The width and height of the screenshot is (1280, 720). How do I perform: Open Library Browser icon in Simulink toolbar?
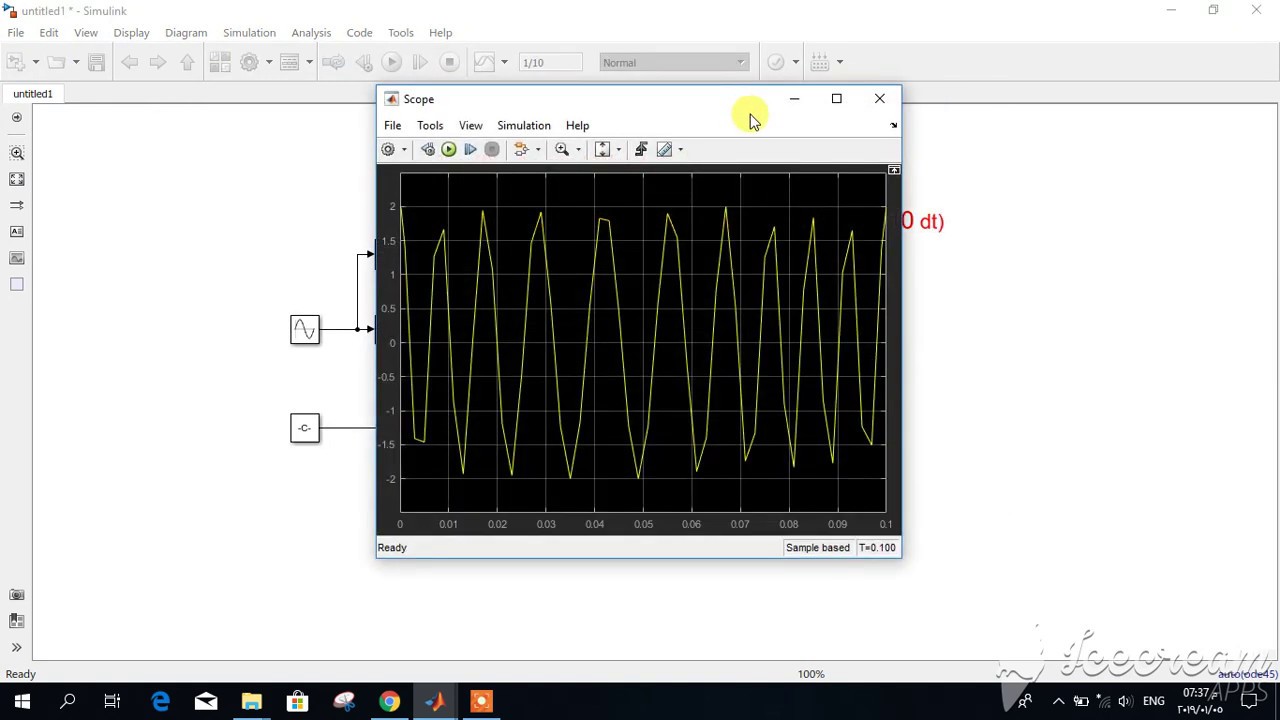pyautogui.click(x=221, y=62)
